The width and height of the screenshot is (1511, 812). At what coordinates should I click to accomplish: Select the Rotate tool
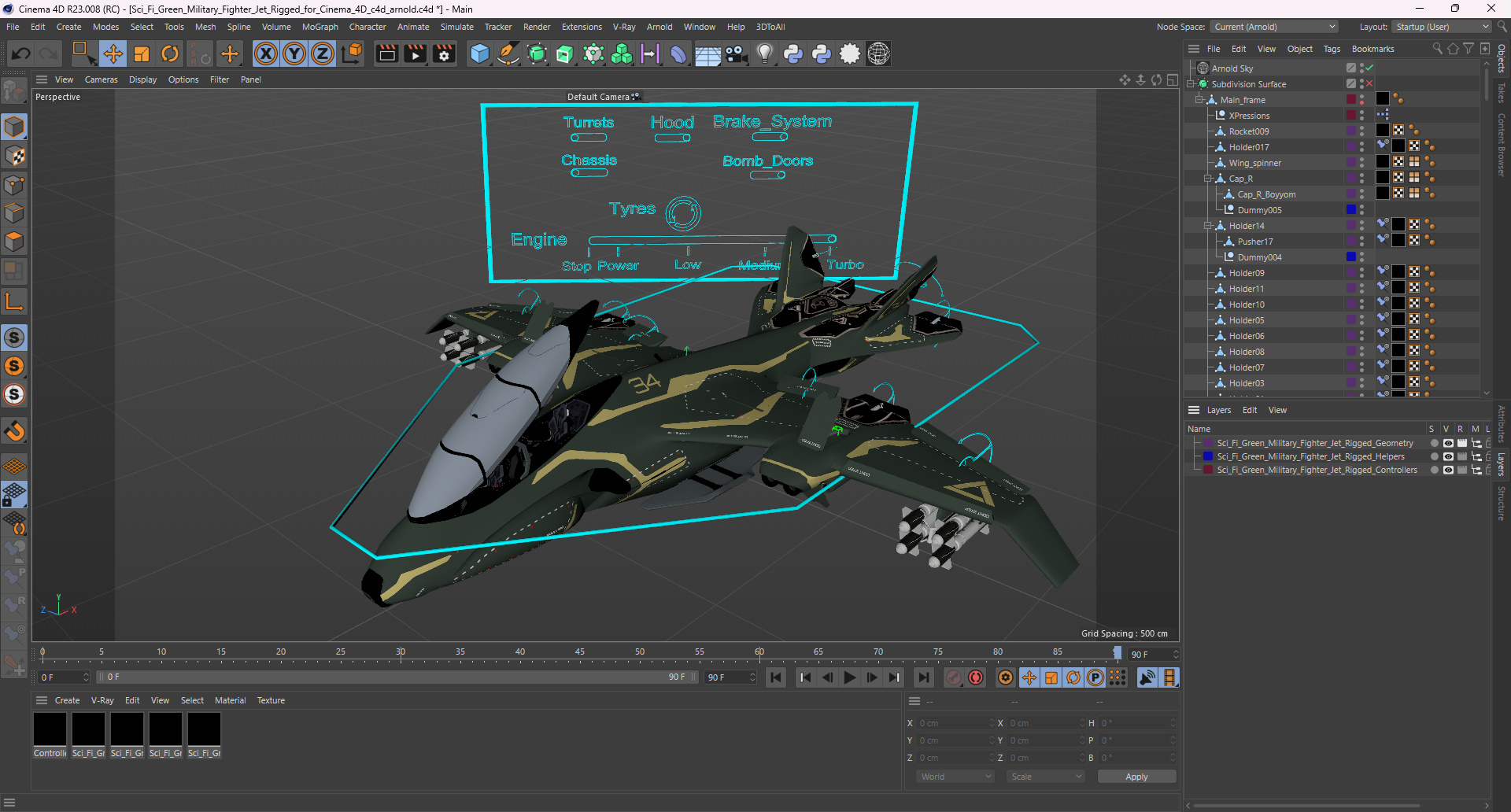pos(170,54)
